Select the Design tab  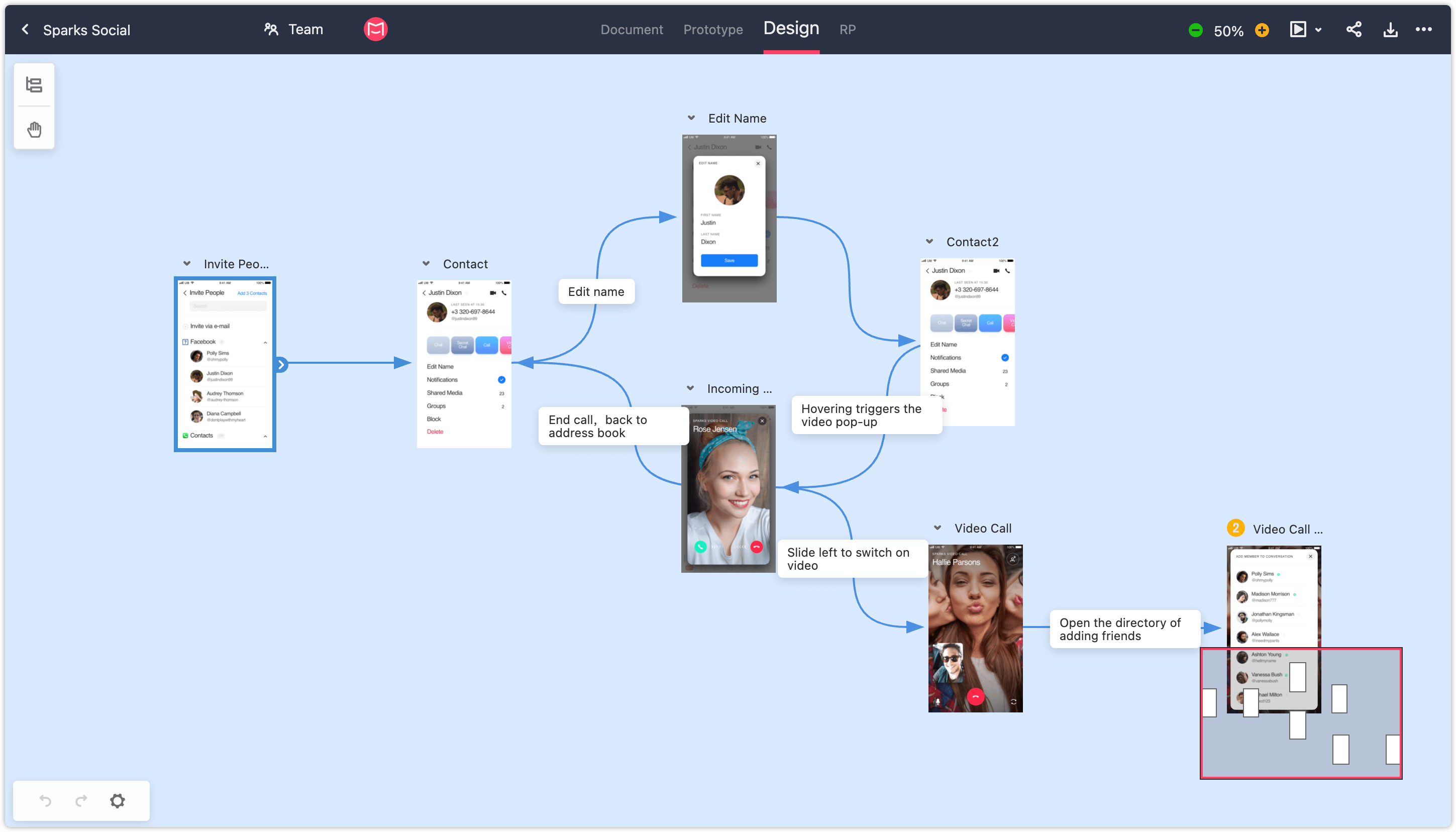click(x=791, y=29)
